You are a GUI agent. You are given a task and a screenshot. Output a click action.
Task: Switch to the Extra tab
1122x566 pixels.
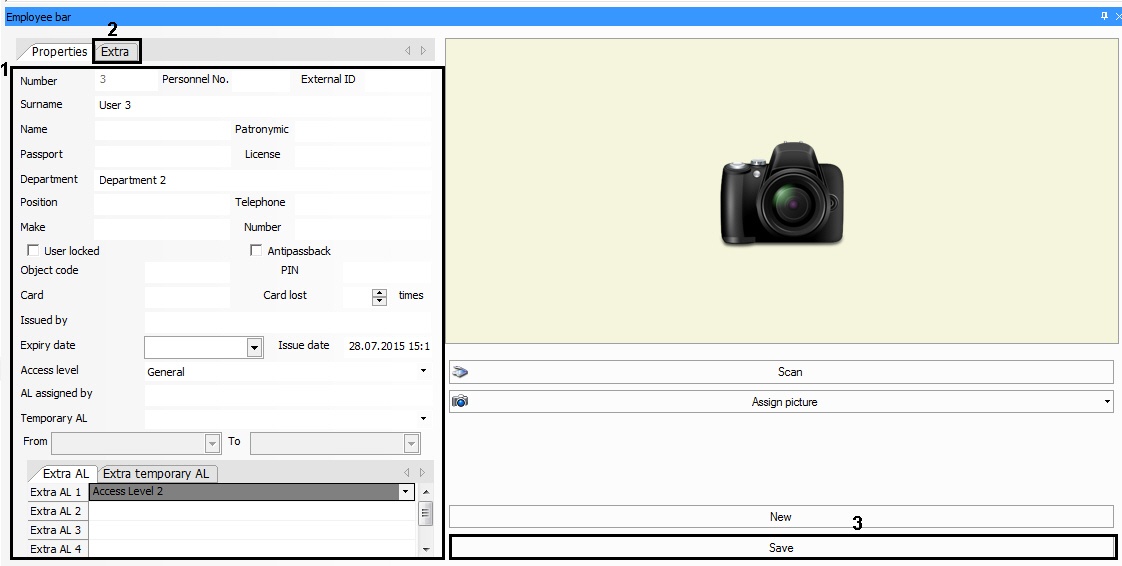(x=115, y=52)
